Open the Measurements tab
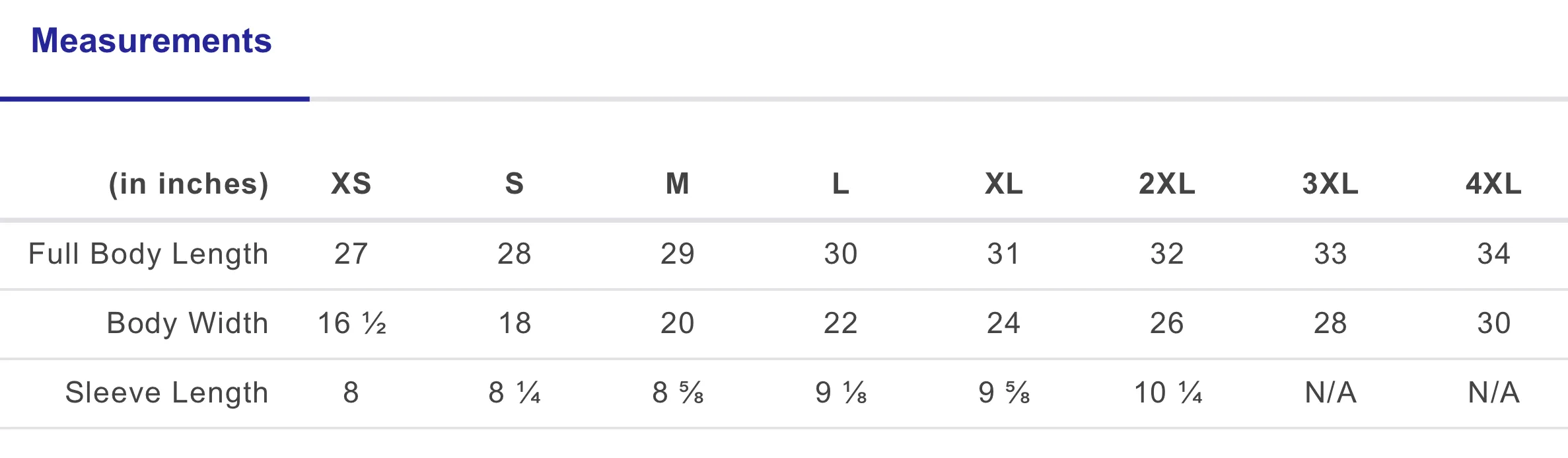 tap(151, 42)
